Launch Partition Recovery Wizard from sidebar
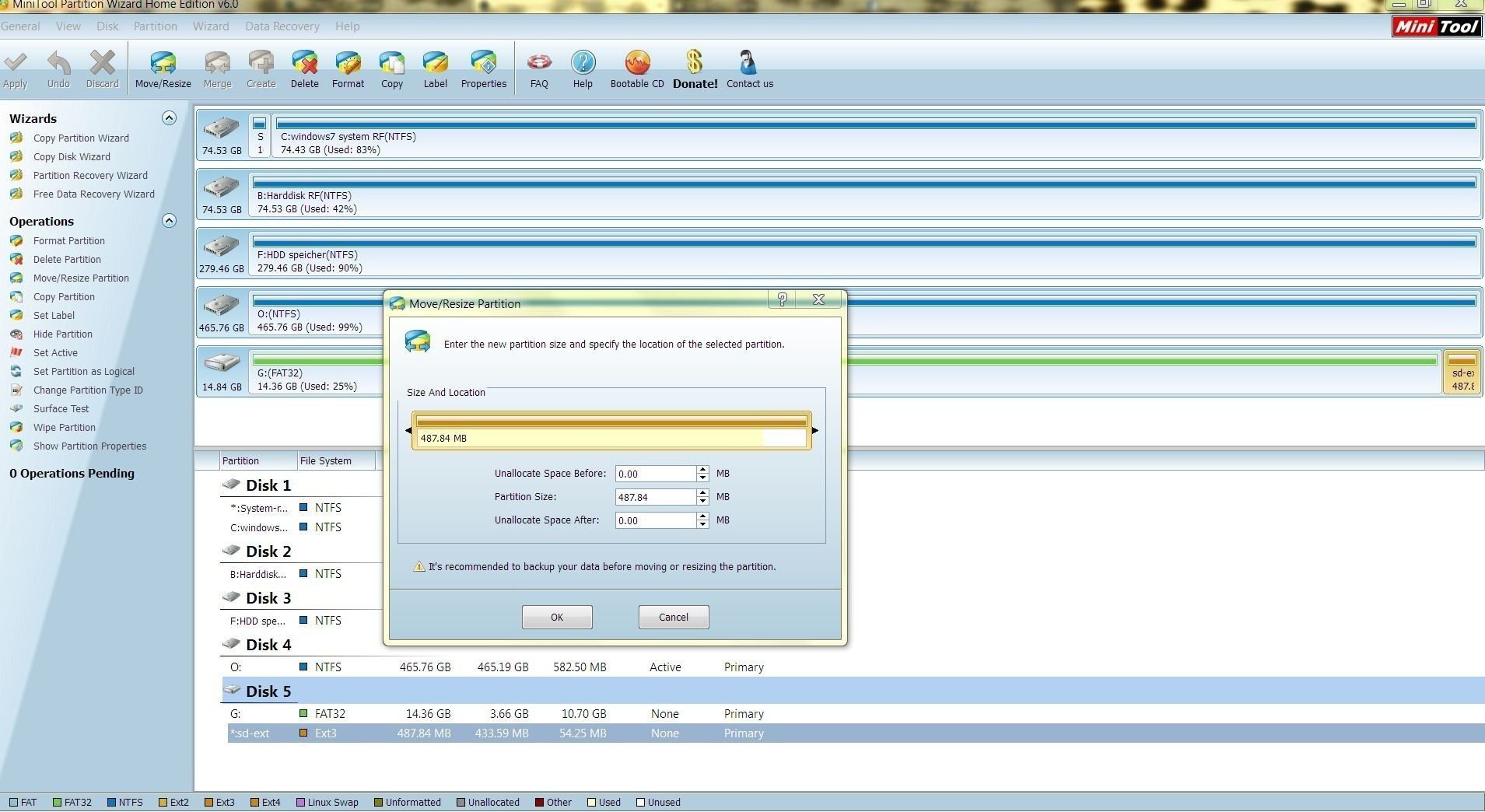This screenshot has height=812, width=1485. point(90,175)
